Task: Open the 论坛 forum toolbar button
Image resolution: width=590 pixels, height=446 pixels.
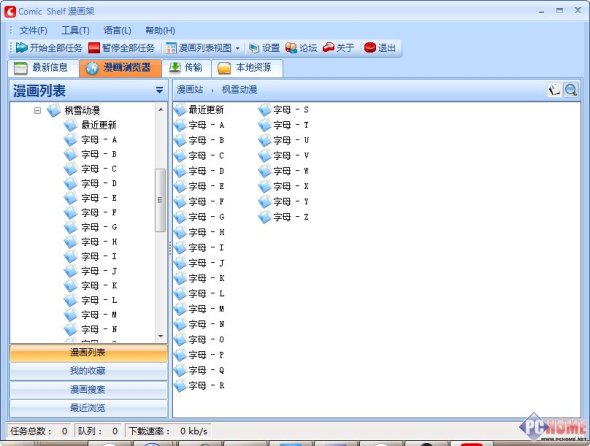Action: tap(301, 48)
